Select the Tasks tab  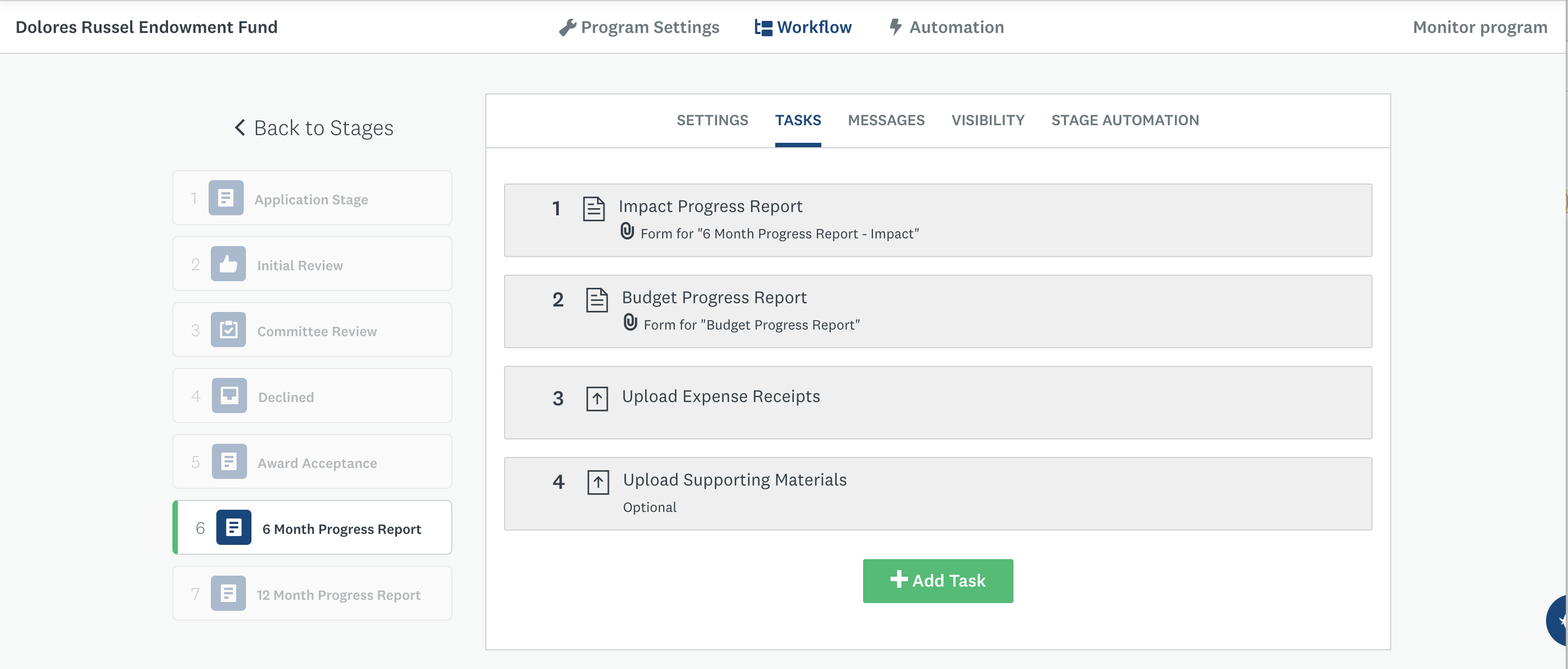(x=797, y=120)
